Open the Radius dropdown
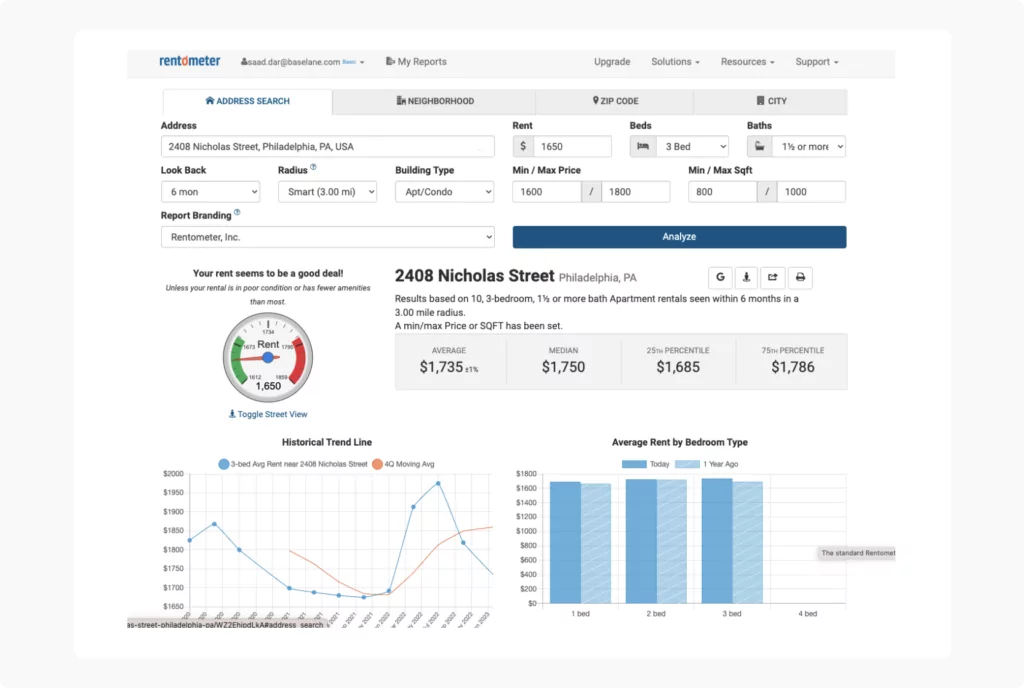 [327, 192]
